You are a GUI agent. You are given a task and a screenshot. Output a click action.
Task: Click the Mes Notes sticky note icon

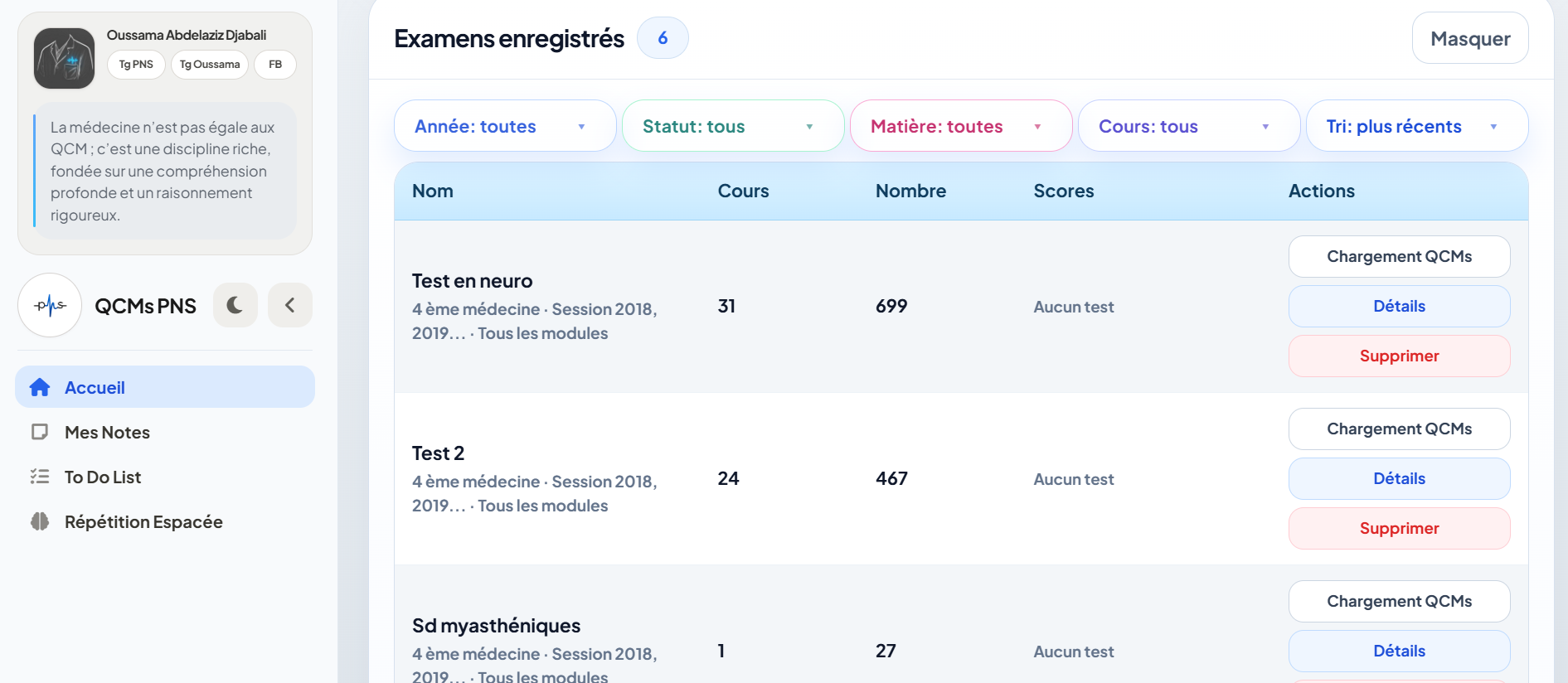coord(40,432)
